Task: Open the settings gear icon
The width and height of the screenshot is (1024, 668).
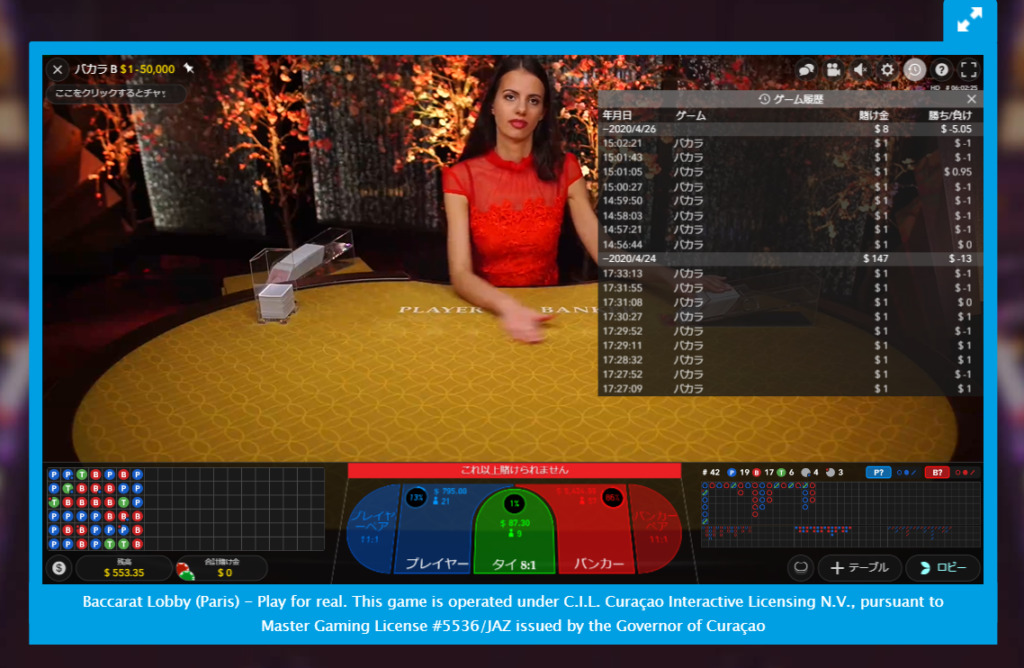Action: (x=887, y=70)
